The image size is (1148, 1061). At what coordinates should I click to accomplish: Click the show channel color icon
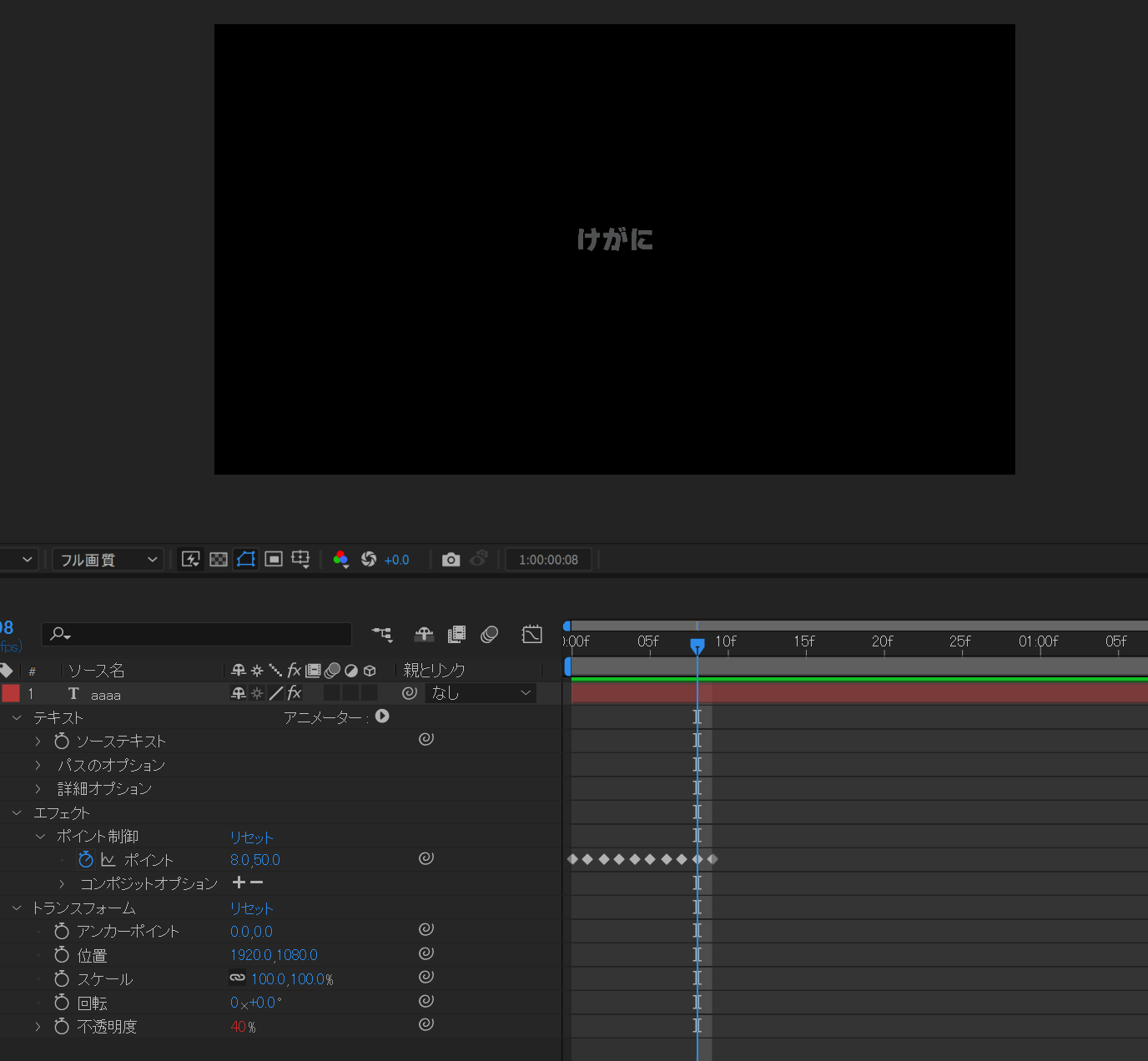click(340, 560)
